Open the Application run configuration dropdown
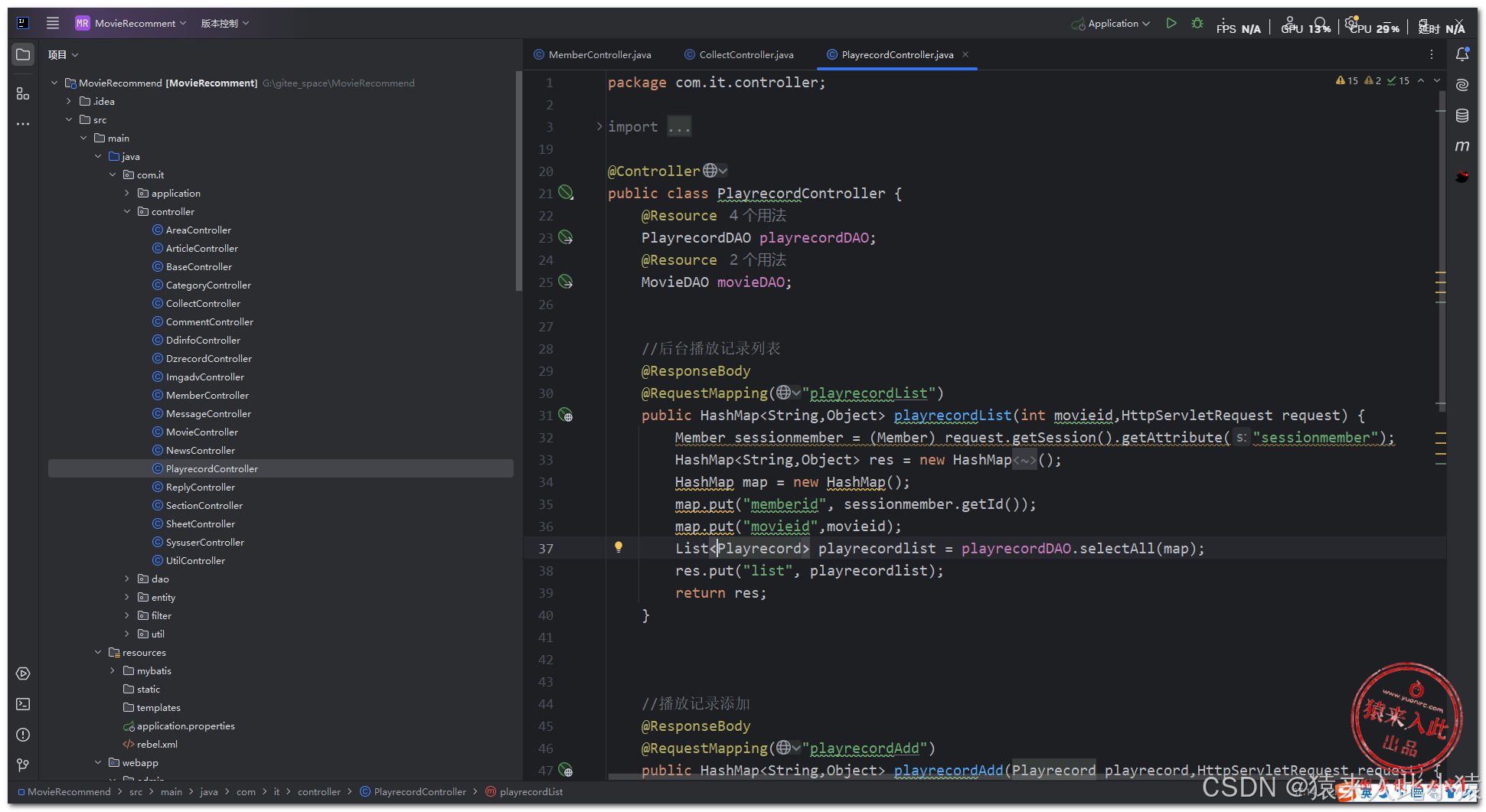1486x812 pixels. click(x=1111, y=23)
